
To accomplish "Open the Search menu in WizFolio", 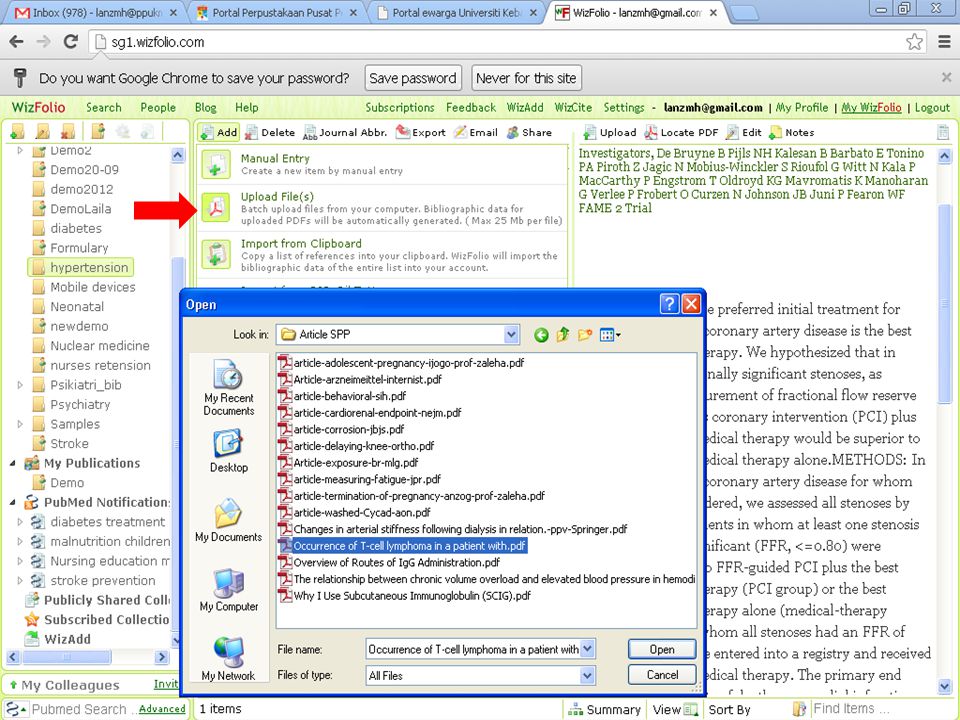I will click(x=103, y=107).
